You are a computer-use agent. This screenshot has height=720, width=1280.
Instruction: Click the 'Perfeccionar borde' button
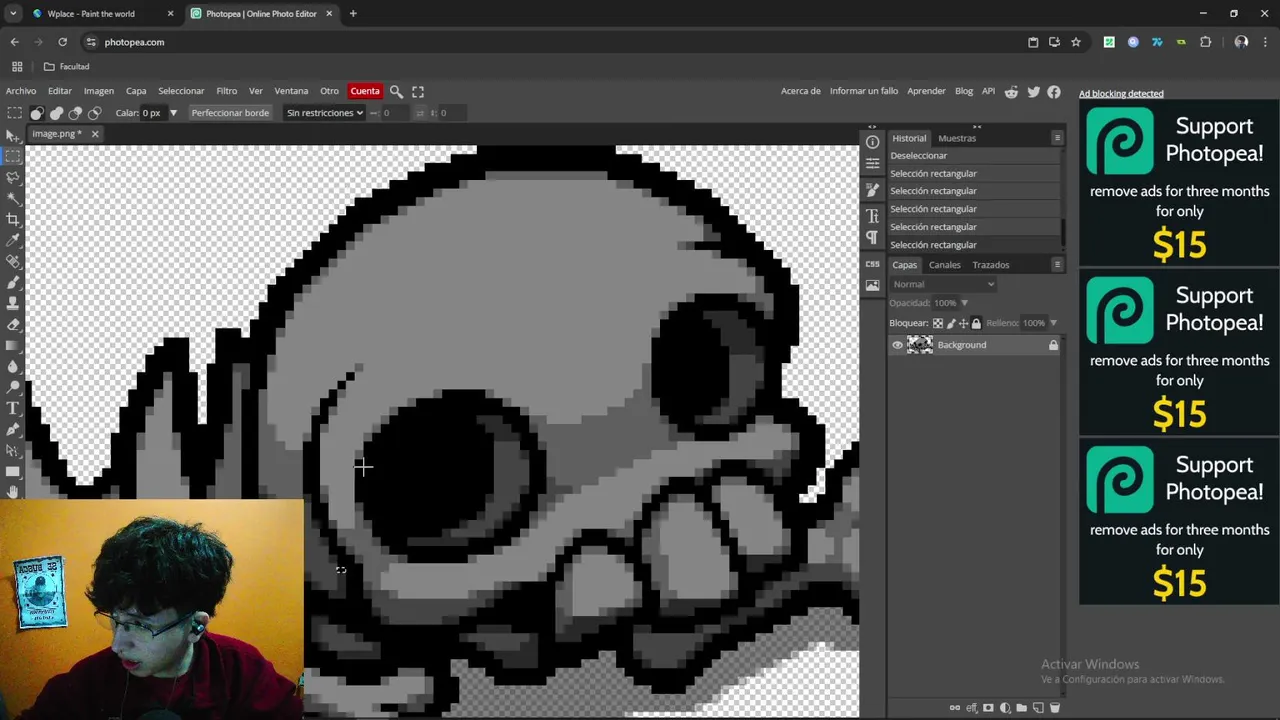230,113
